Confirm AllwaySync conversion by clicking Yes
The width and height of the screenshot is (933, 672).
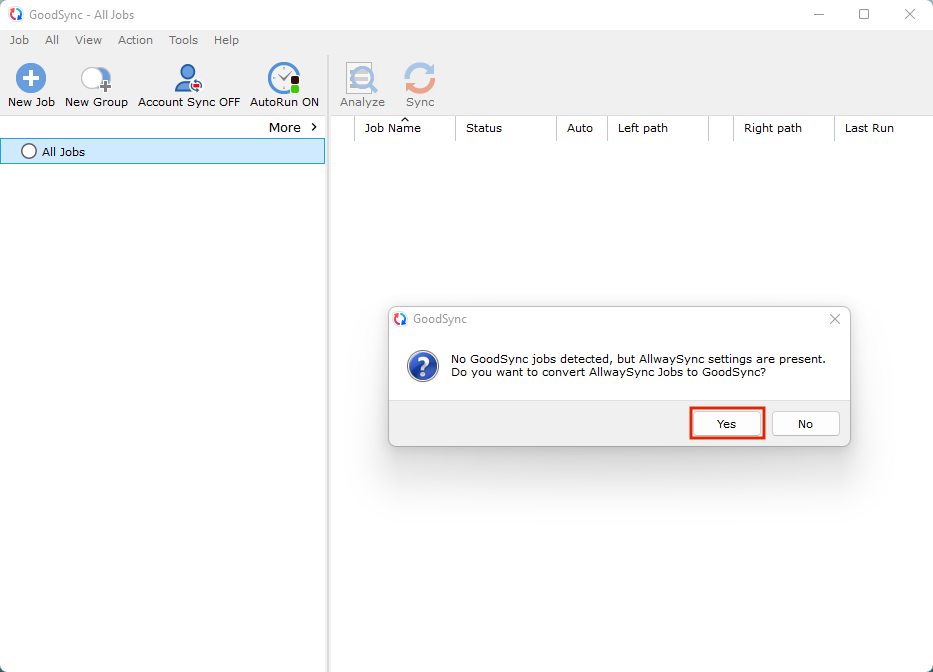click(x=727, y=423)
